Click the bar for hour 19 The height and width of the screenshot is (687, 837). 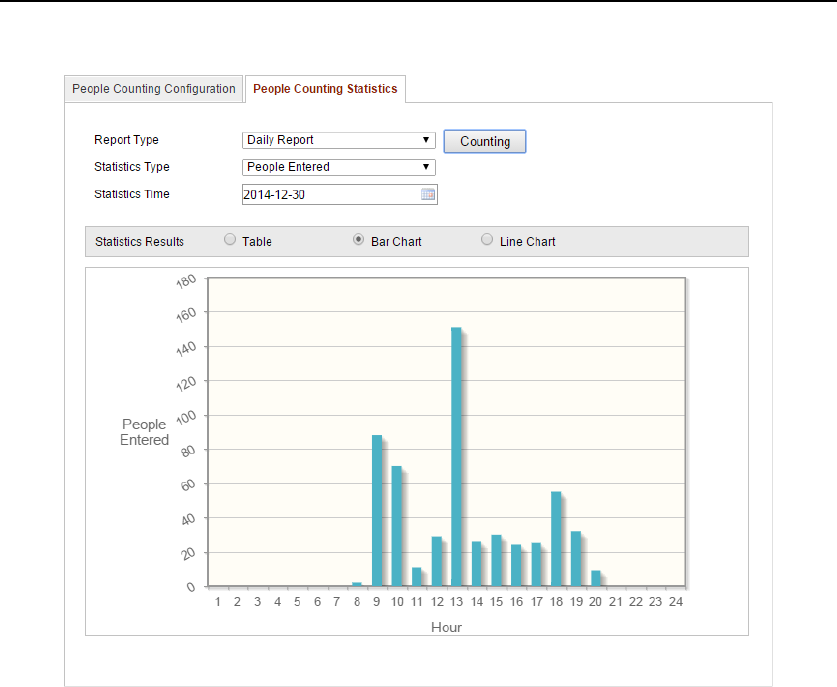coord(575,558)
